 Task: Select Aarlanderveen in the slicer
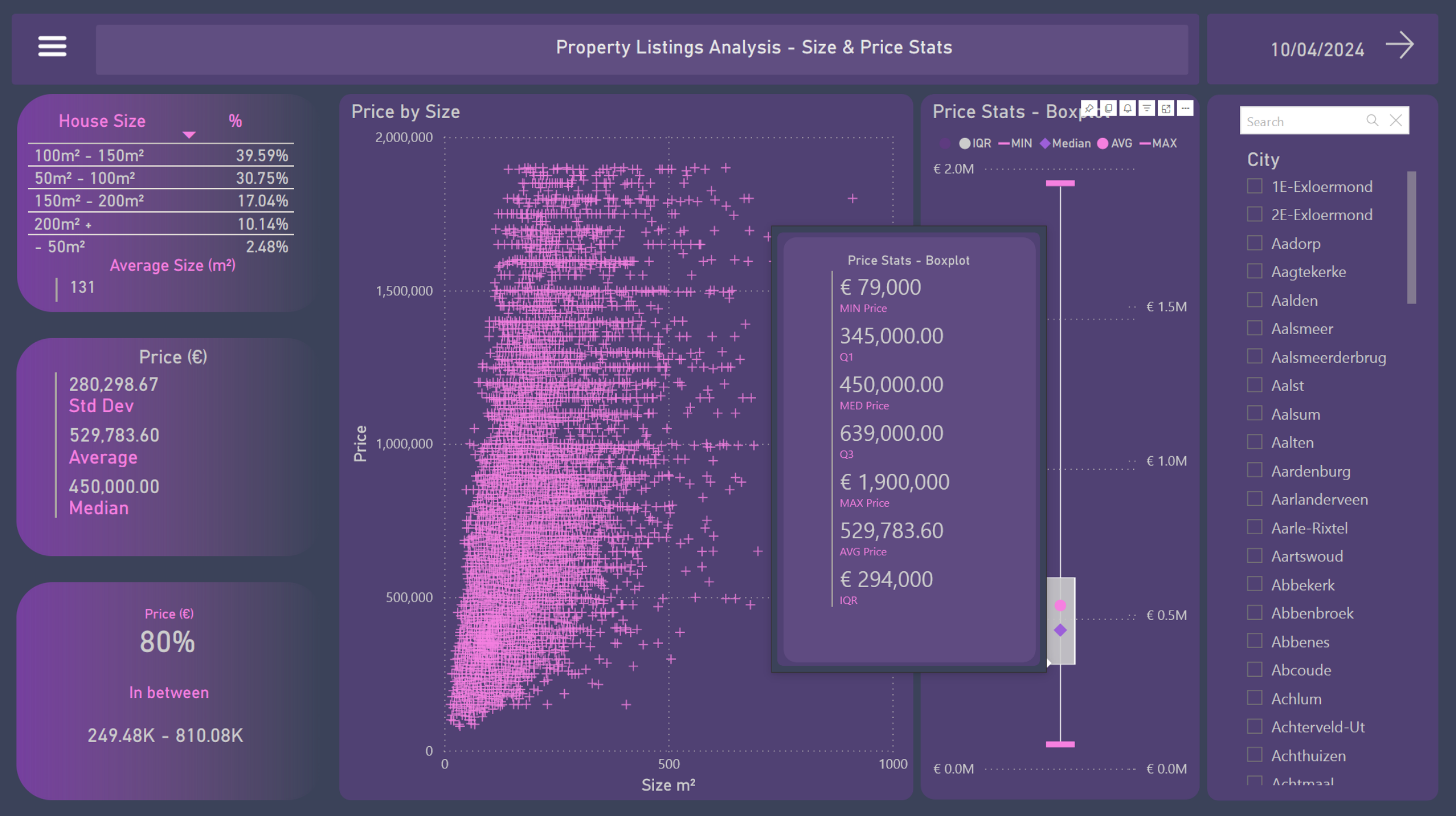1255,499
